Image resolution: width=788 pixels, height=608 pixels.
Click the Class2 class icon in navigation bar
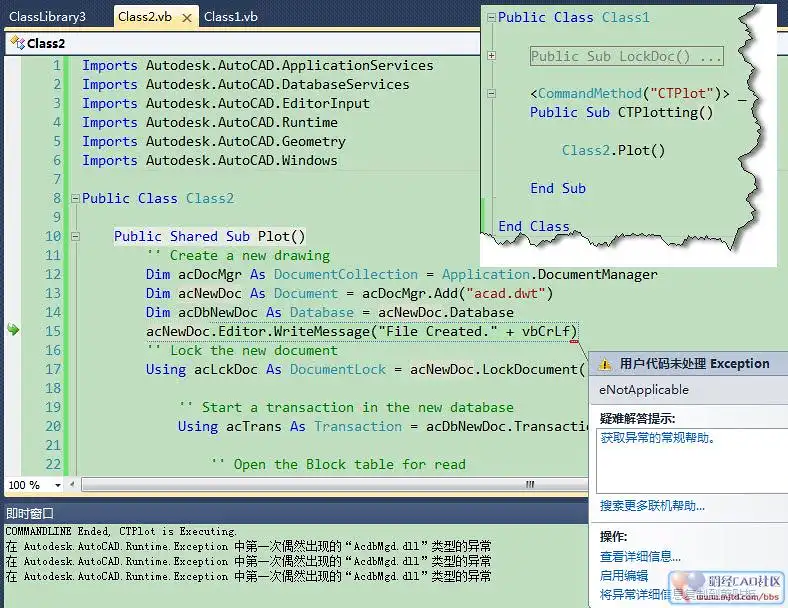click(x=18, y=43)
